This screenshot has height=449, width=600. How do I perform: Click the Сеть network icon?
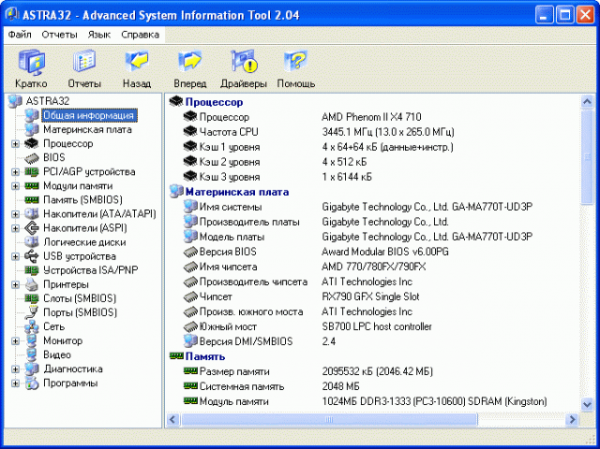pyautogui.click(x=32, y=327)
